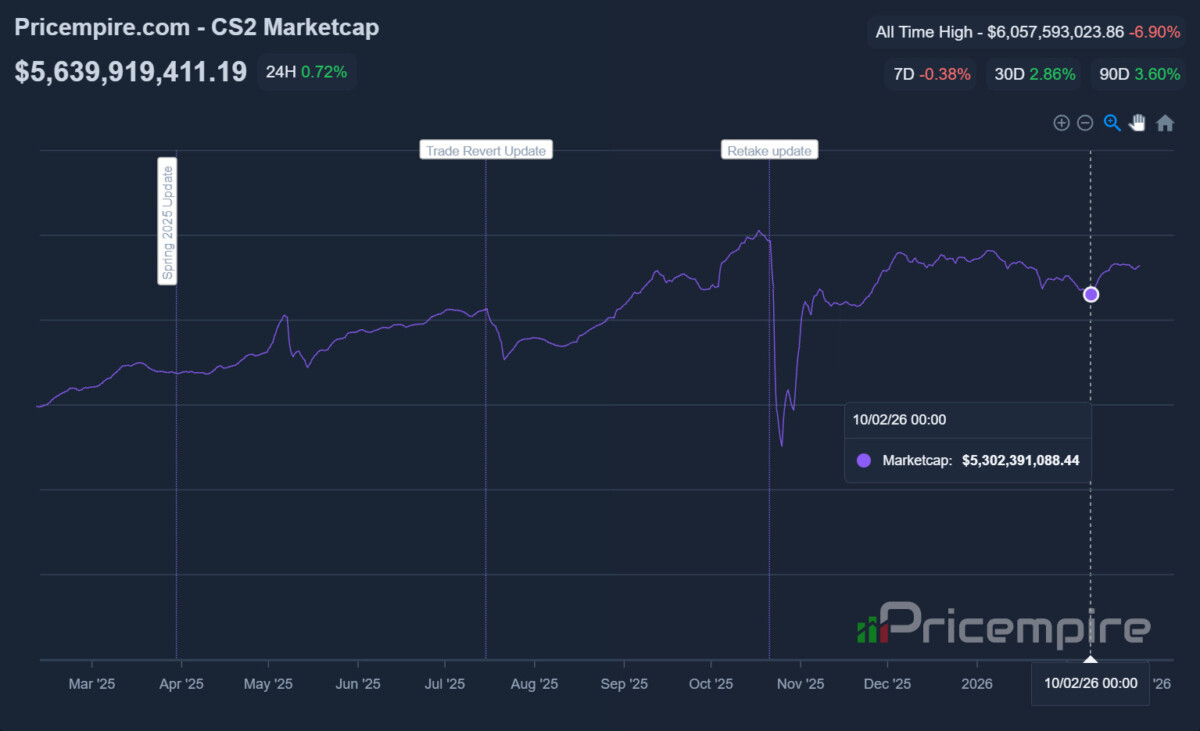Select the 24H change badge
Image resolution: width=1200 pixels, height=731 pixels.
tap(307, 72)
